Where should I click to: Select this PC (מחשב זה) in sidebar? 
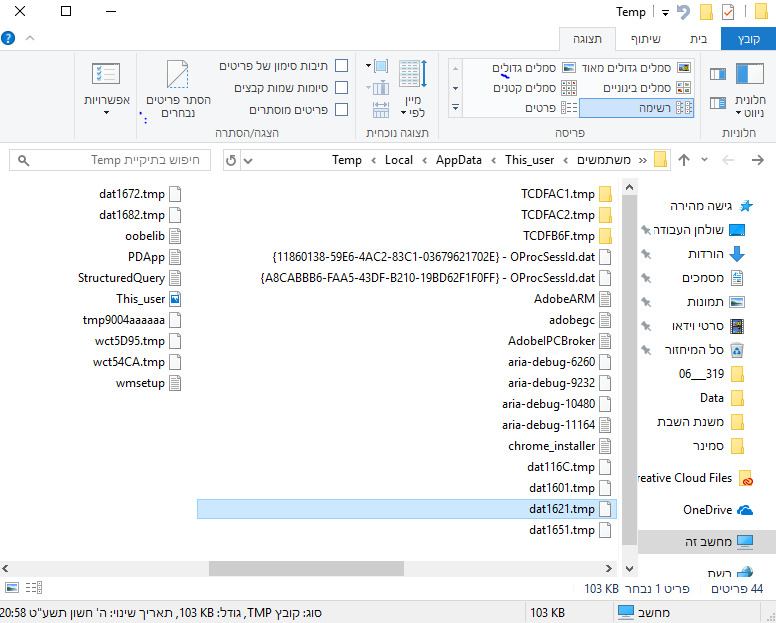[707, 542]
